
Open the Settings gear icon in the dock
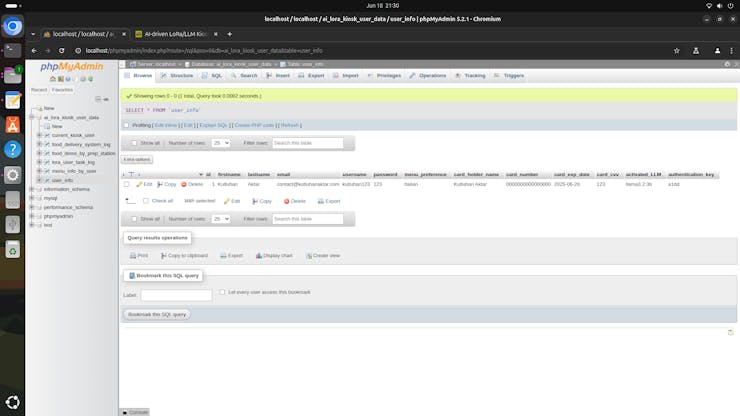click(x=13, y=175)
